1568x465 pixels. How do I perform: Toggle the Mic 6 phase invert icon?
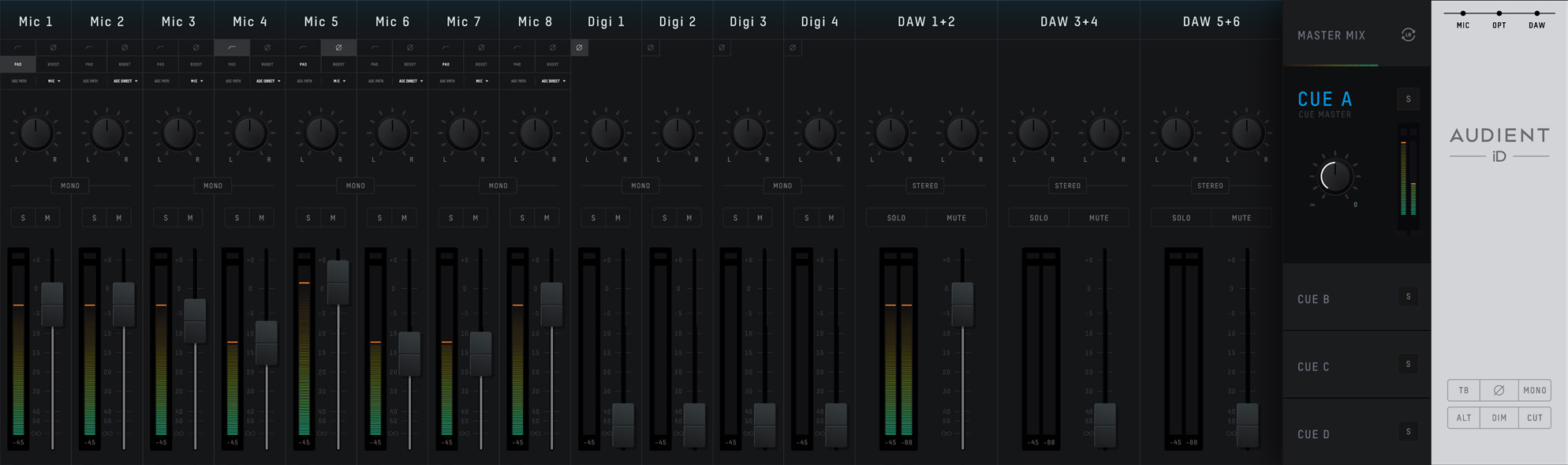tap(410, 48)
